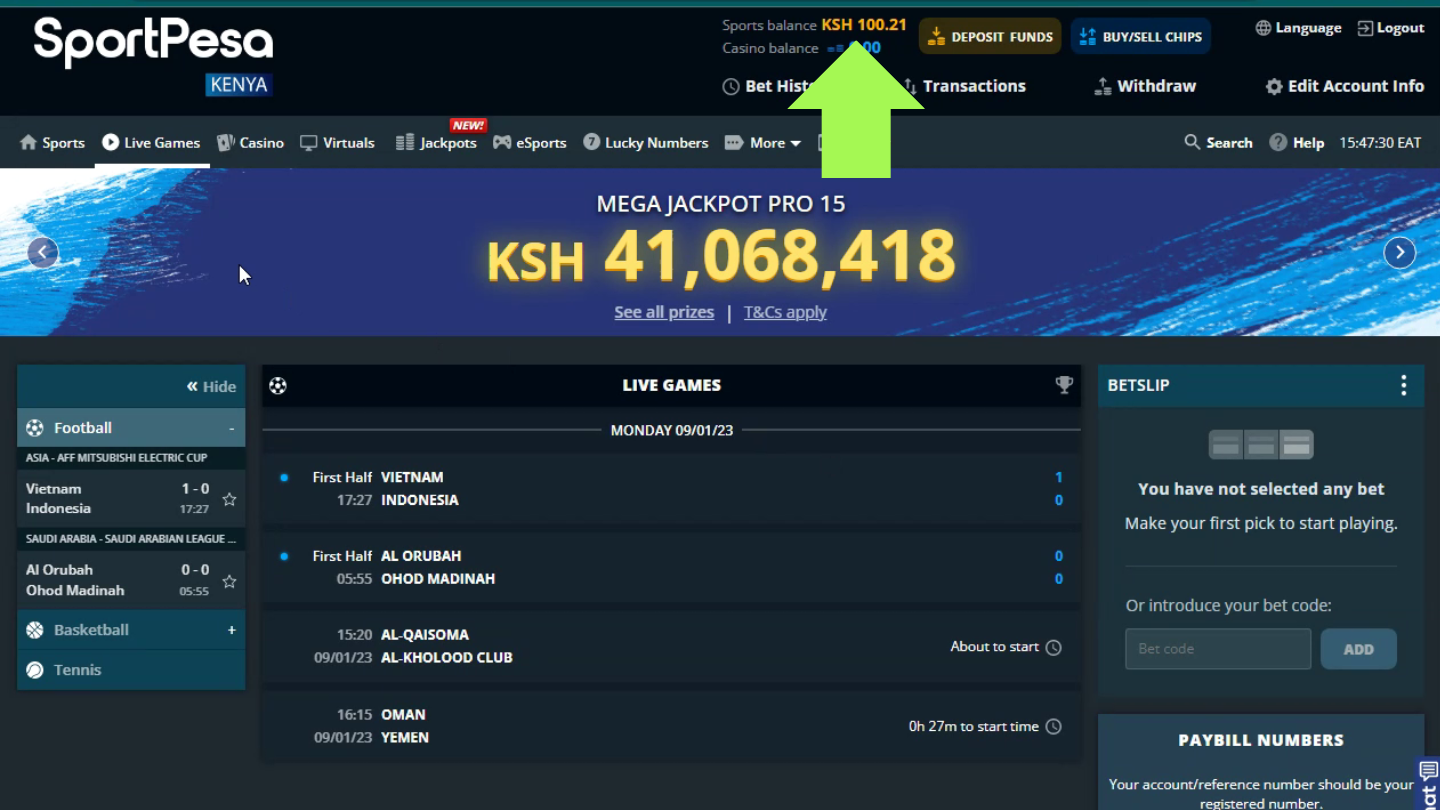Click the Buy/Sell Chips button
1440x810 pixels.
coord(1140,37)
